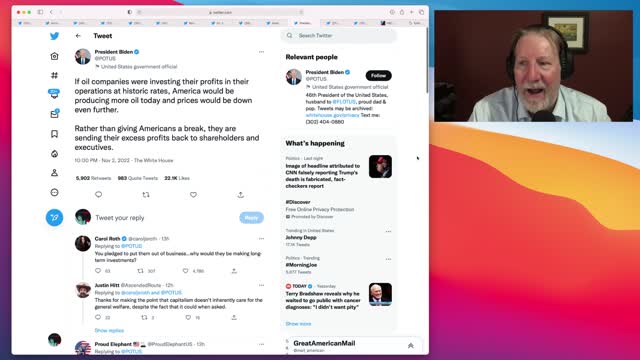Click Carol Roth's avatar
The height and width of the screenshot is (360, 640).
pos(83,243)
